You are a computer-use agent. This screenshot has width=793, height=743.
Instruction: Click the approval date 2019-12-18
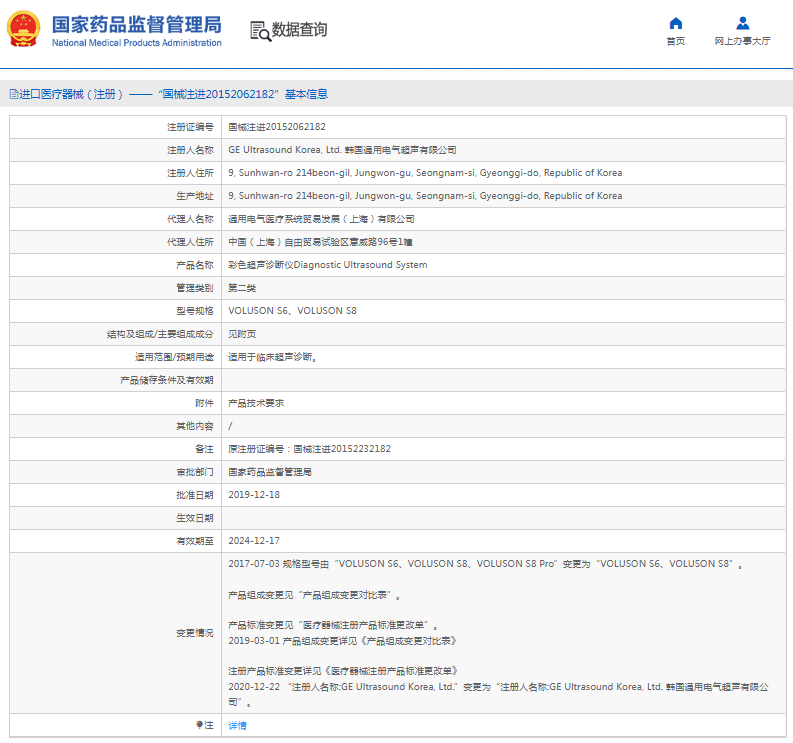pos(254,495)
